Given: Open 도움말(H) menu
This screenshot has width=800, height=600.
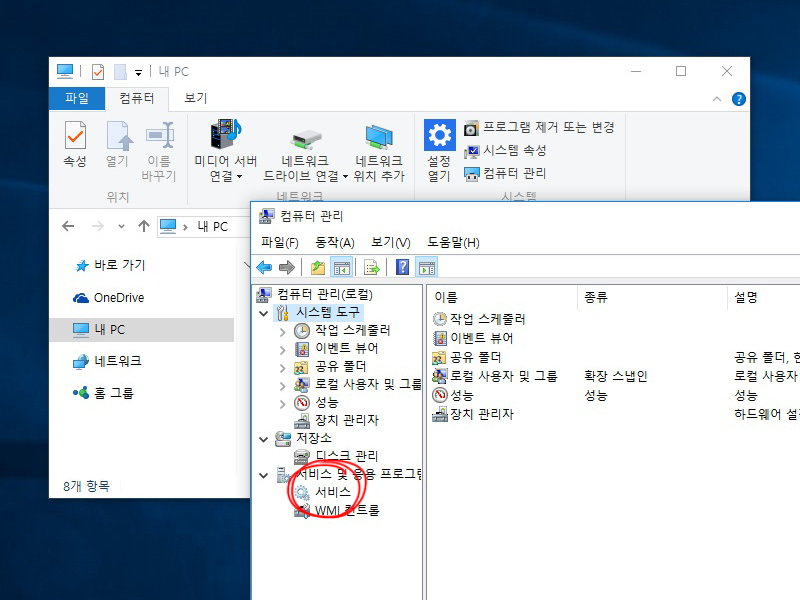Looking at the screenshot, I should coord(454,242).
